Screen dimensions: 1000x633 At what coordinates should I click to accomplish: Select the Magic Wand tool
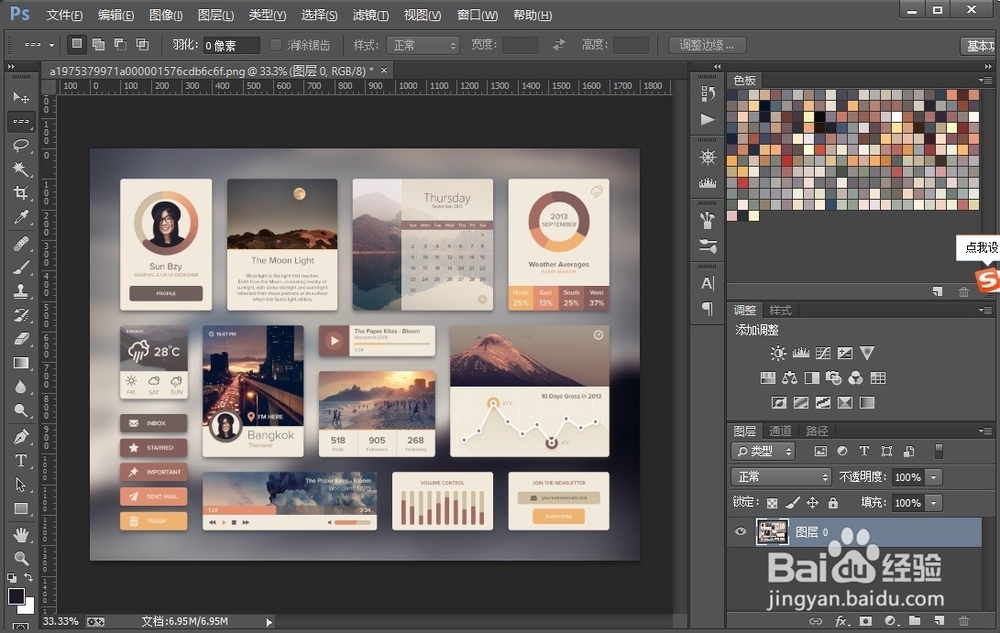coord(21,169)
